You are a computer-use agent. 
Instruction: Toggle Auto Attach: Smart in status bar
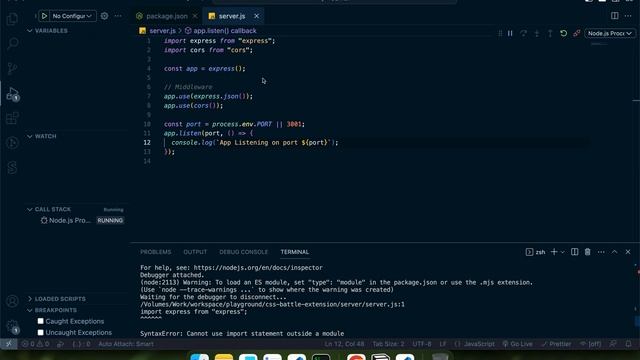pyautogui.click(x=126, y=344)
